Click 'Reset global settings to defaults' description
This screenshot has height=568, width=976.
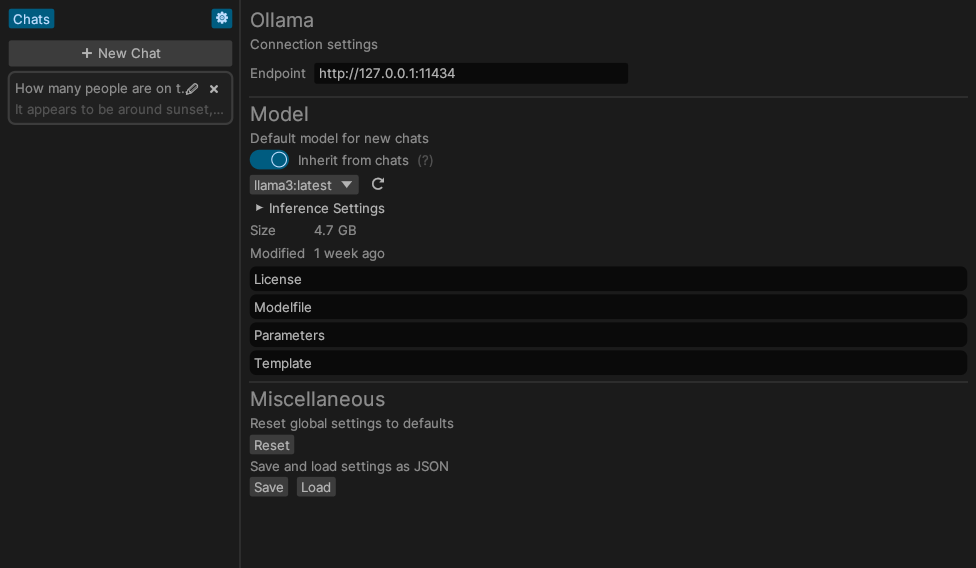click(x=352, y=424)
